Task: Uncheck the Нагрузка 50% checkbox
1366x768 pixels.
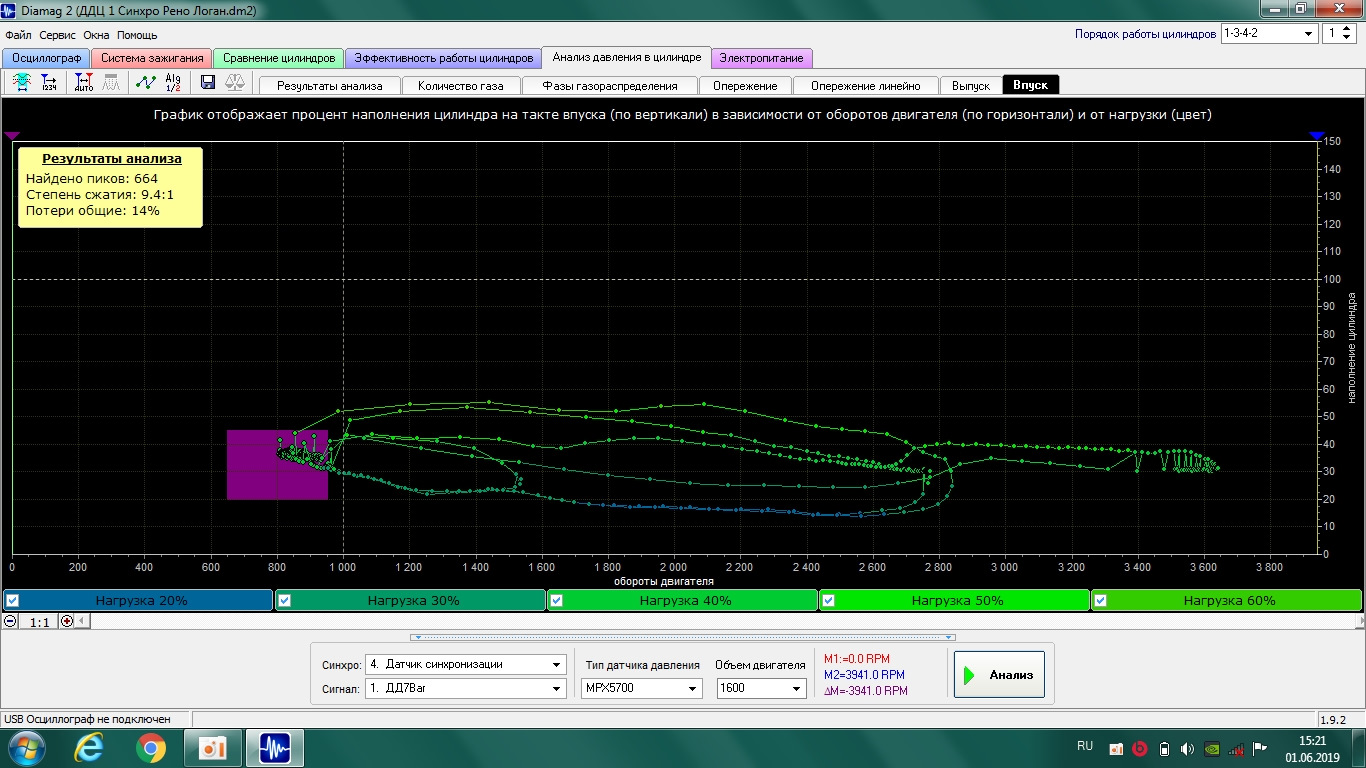Action: coord(828,601)
